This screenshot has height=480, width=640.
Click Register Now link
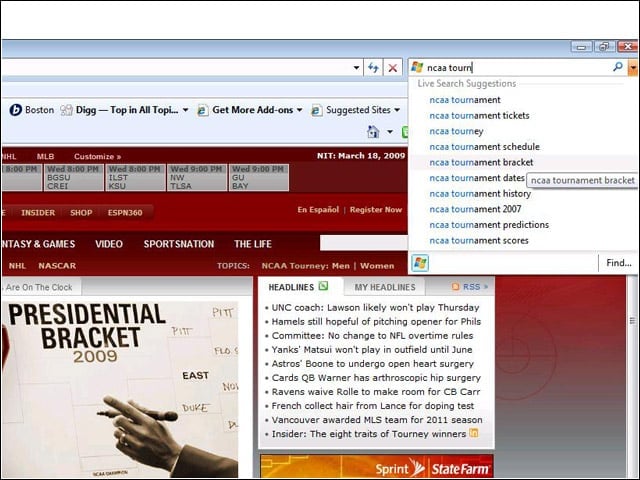tap(376, 210)
